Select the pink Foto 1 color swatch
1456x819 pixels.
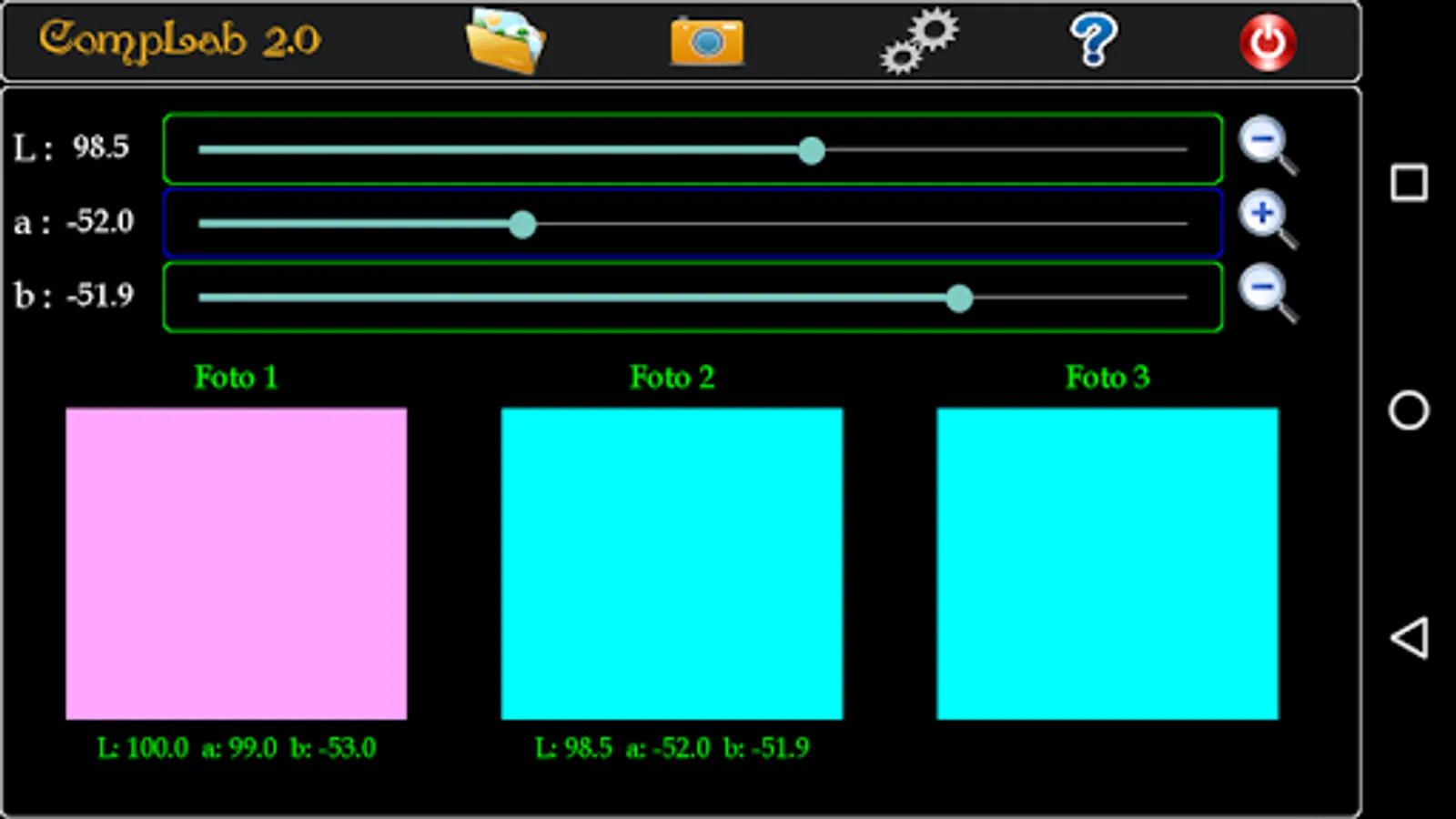tap(237, 563)
